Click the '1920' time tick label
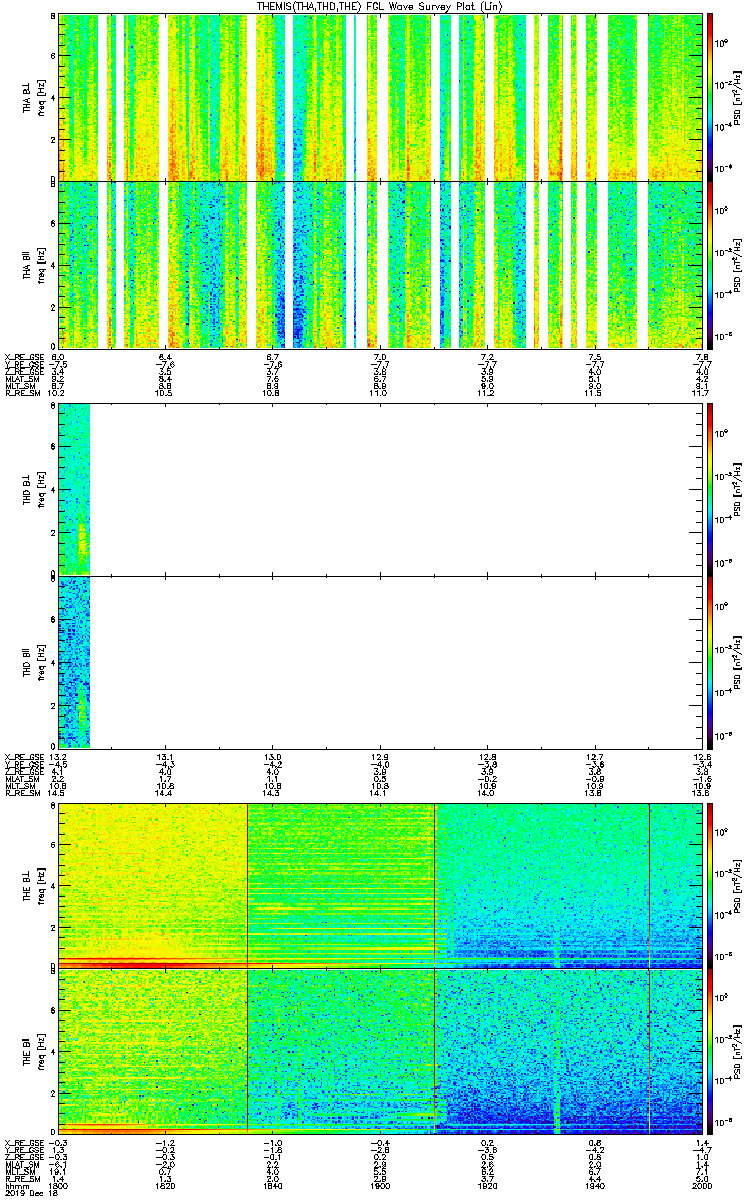 pos(488,1184)
